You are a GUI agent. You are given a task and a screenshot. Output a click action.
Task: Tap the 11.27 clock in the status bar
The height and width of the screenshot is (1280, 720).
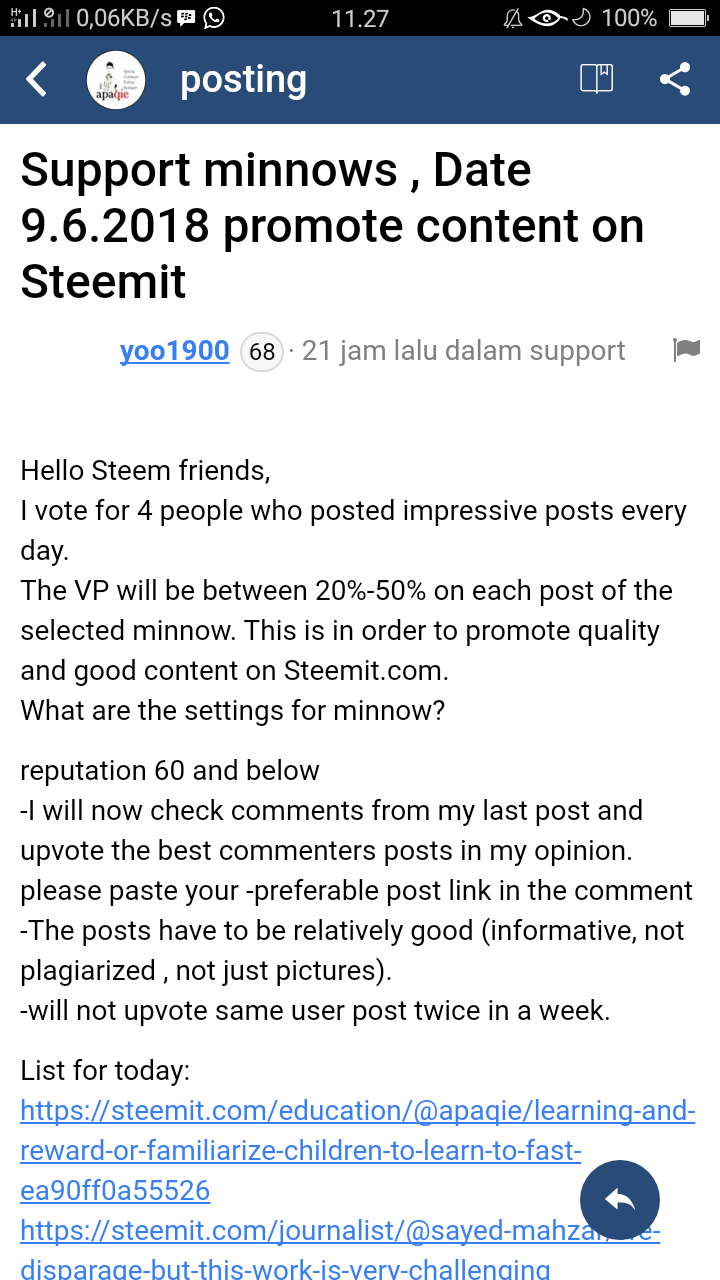tap(360, 18)
